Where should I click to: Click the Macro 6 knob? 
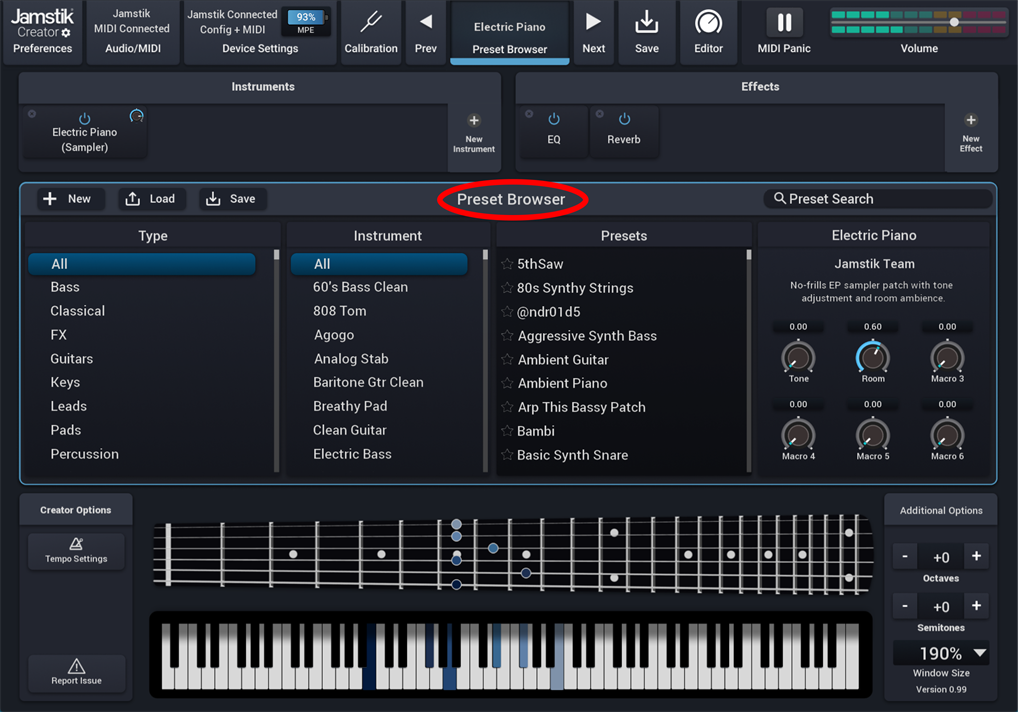click(947, 435)
